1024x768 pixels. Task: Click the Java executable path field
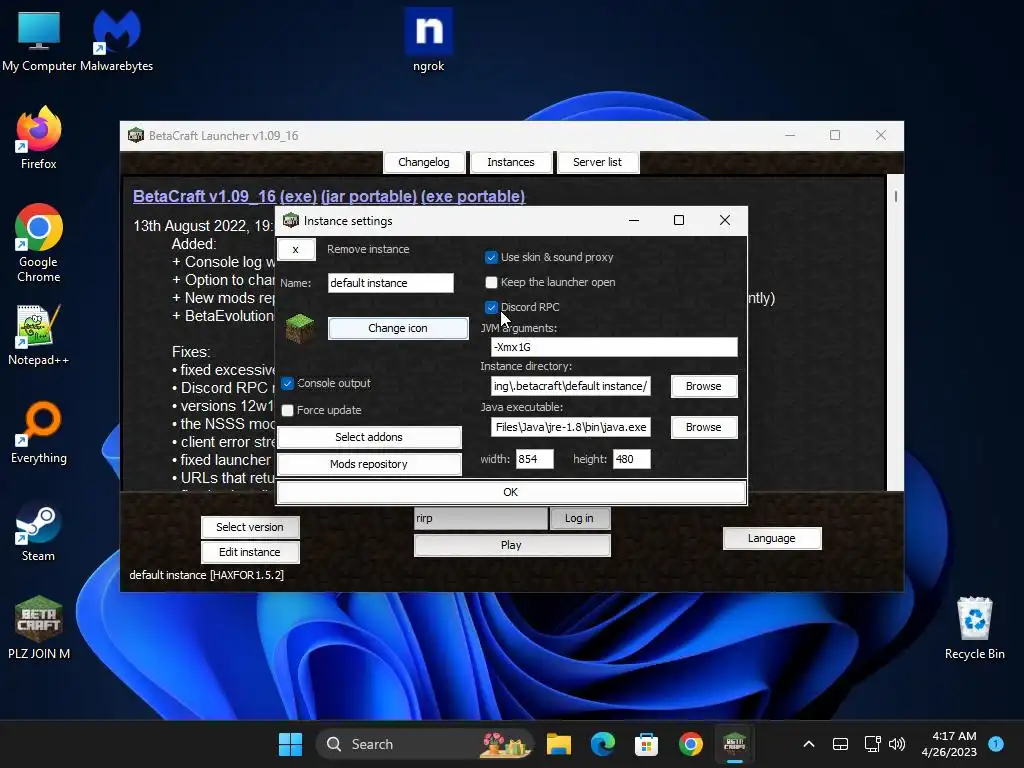click(x=571, y=427)
